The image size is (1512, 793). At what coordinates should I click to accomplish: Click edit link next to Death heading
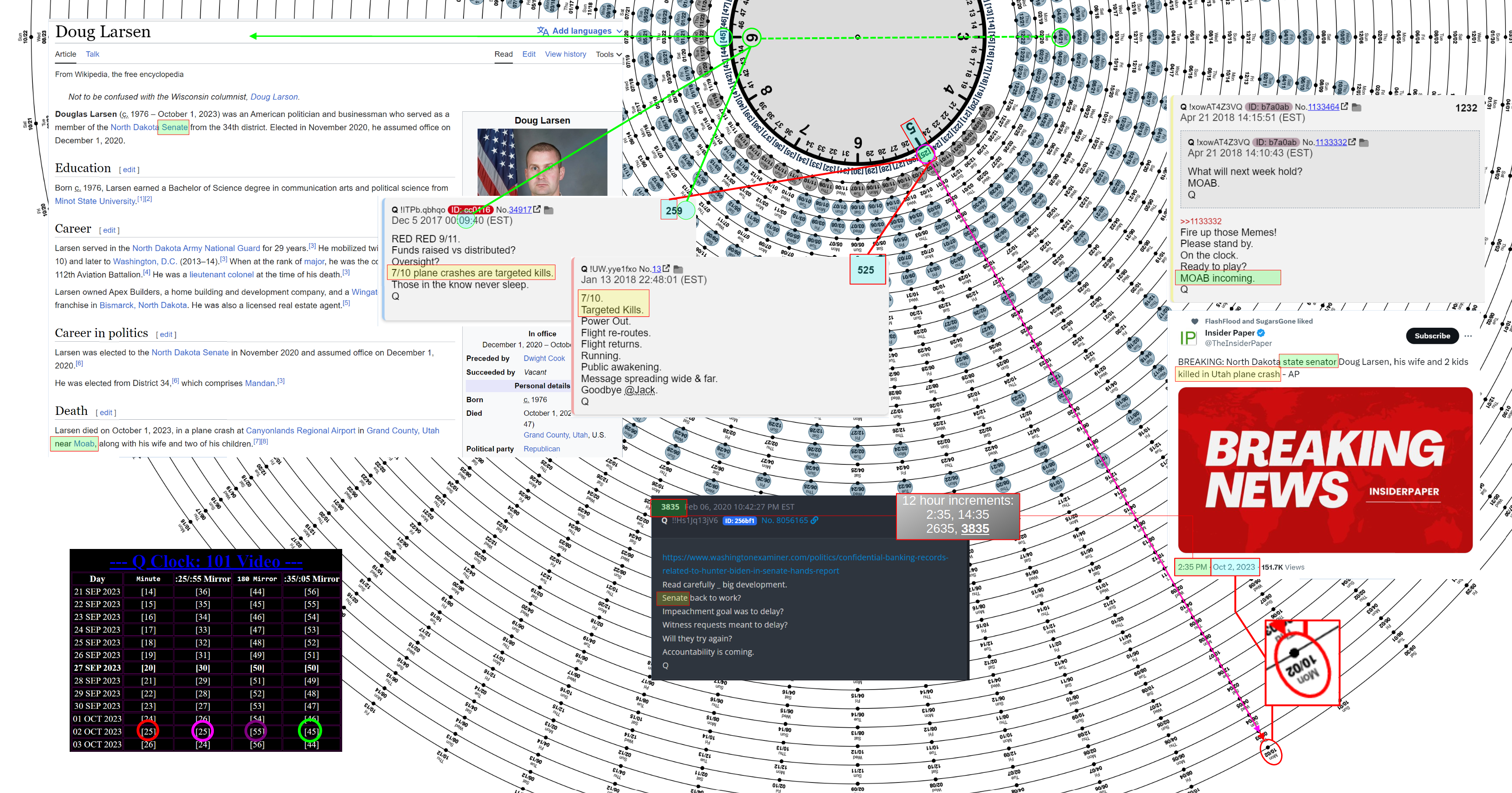pos(106,413)
